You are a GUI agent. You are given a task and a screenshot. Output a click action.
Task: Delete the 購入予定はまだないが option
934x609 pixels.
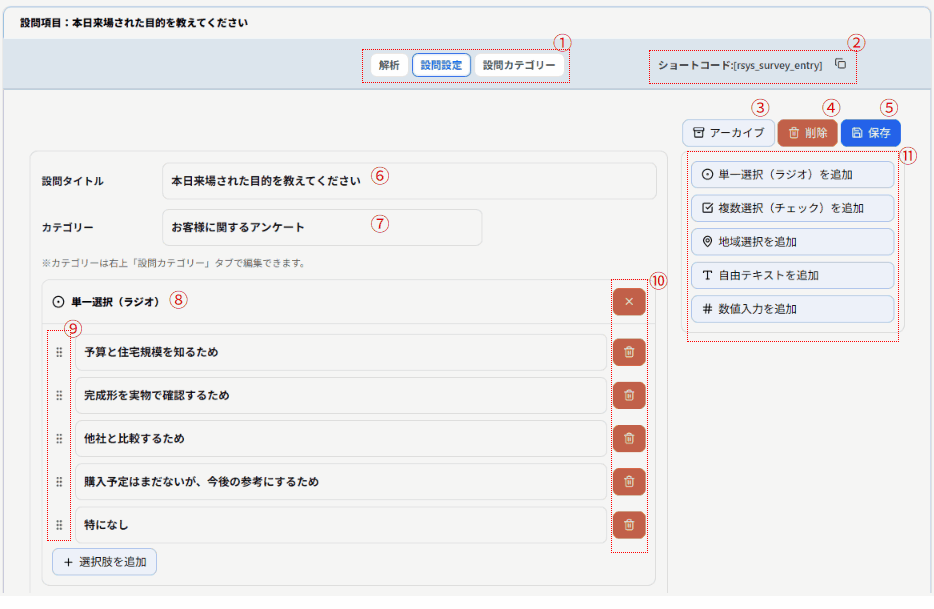click(628, 481)
